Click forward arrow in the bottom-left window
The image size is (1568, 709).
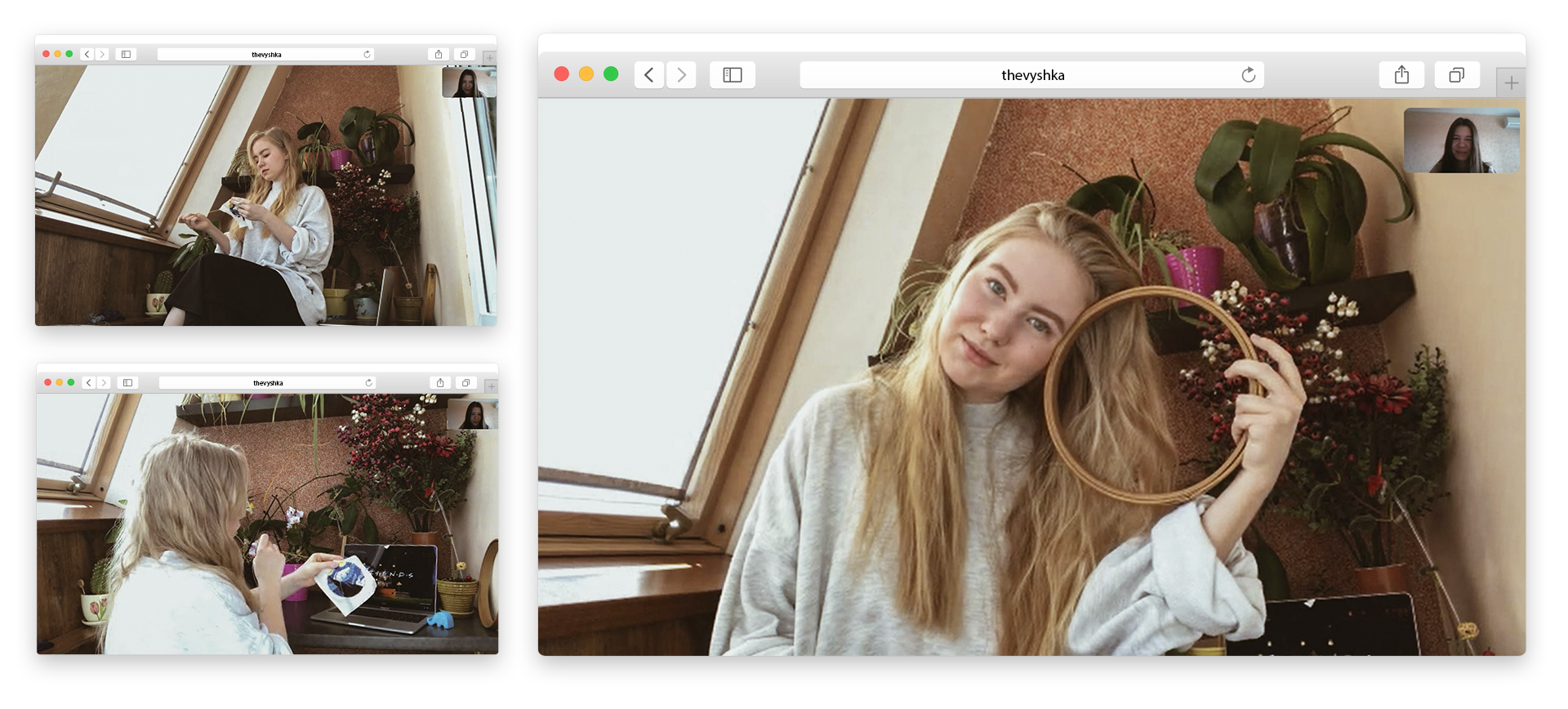click(104, 383)
